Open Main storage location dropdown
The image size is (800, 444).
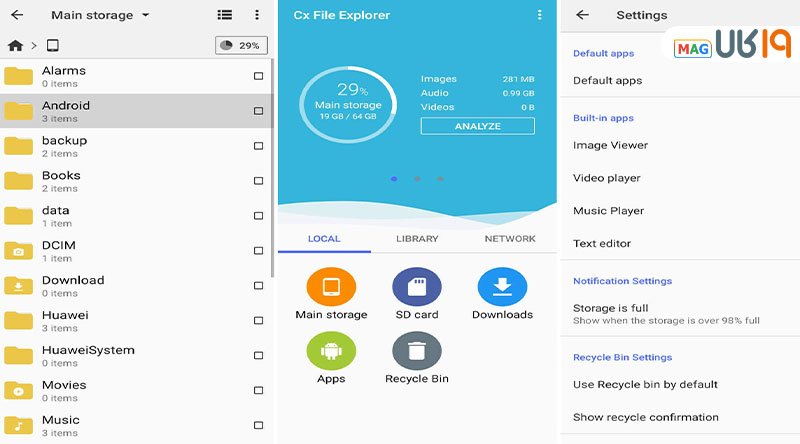tap(101, 15)
